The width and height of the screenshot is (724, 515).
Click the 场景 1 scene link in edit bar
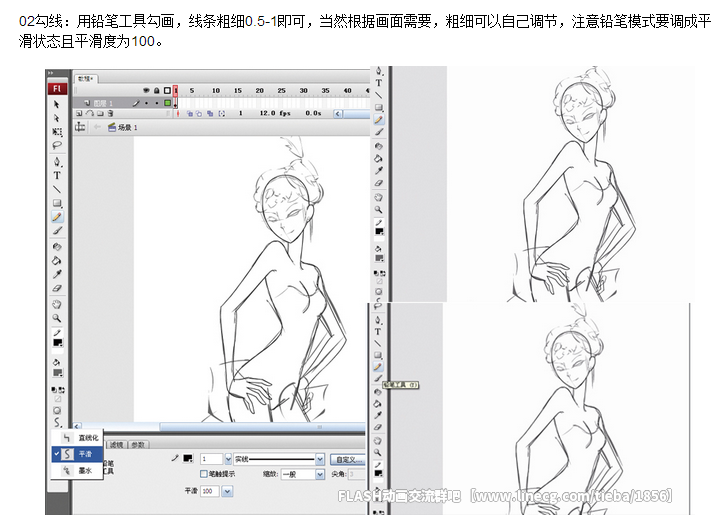click(x=123, y=127)
